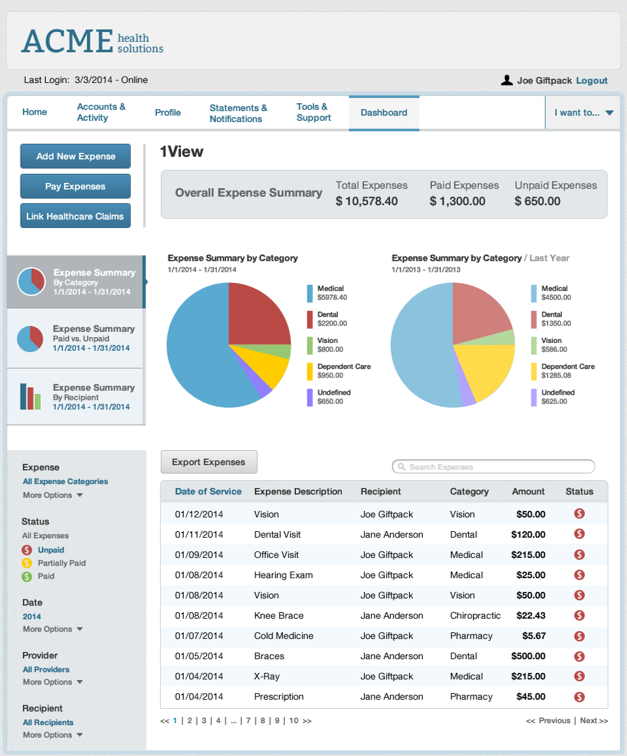Expand More Options under Expense filter
Screen dimensions: 627x756
[52, 495]
